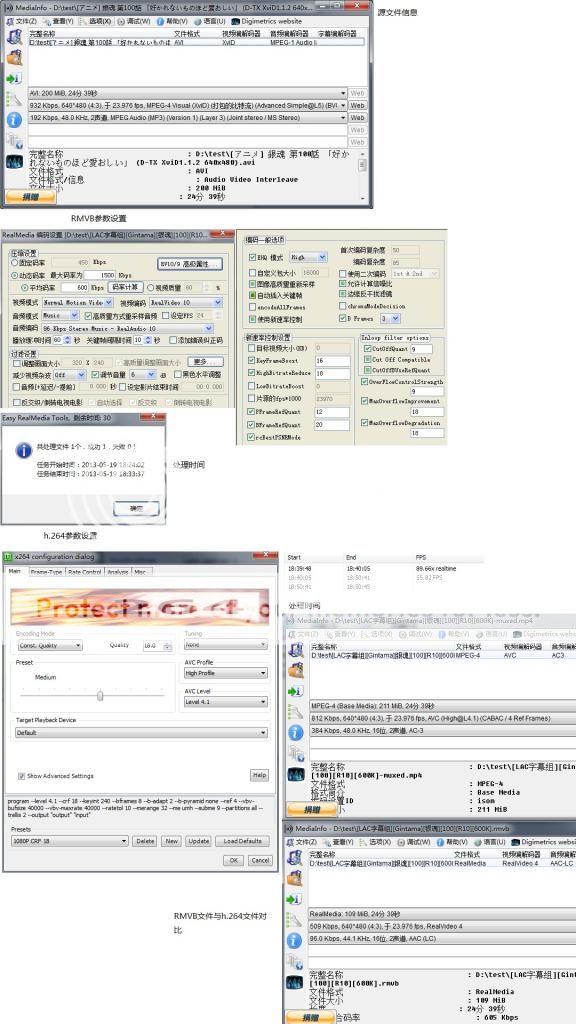Screen dimensions: 576x1024
Task: Click the 最大码率为 1500 input field
Action: pos(99,275)
